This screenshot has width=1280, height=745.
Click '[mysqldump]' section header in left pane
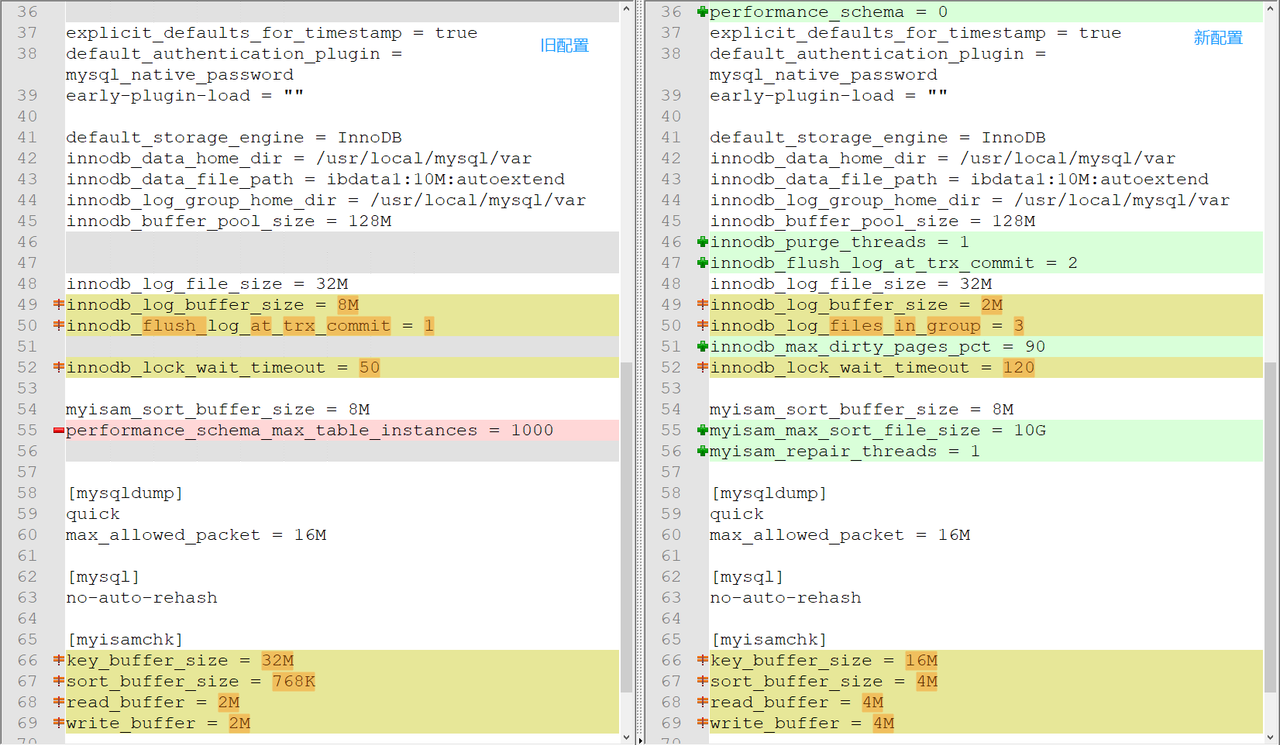click(125, 493)
